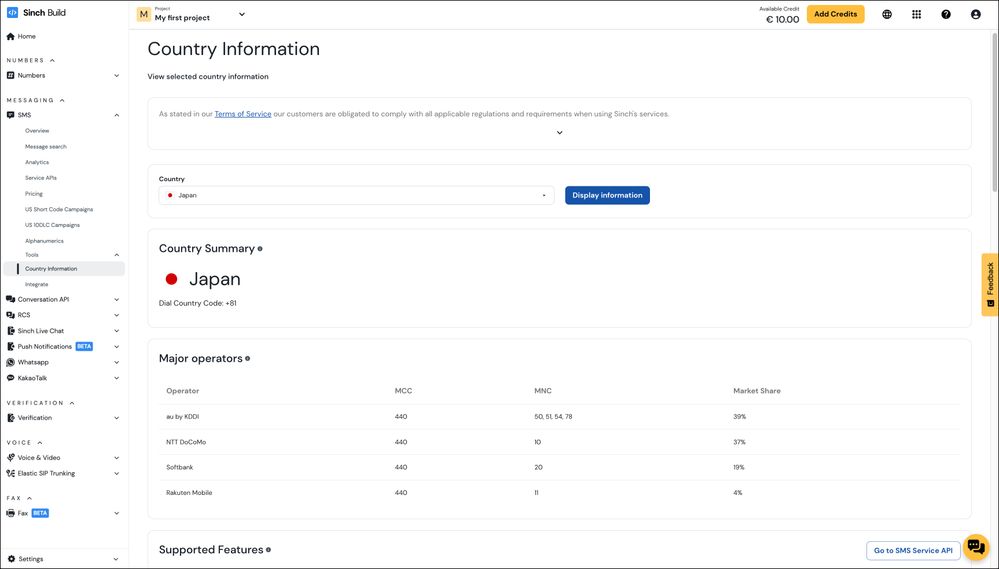Click the project avatar letter M
The image size is (999, 569).
point(143,14)
